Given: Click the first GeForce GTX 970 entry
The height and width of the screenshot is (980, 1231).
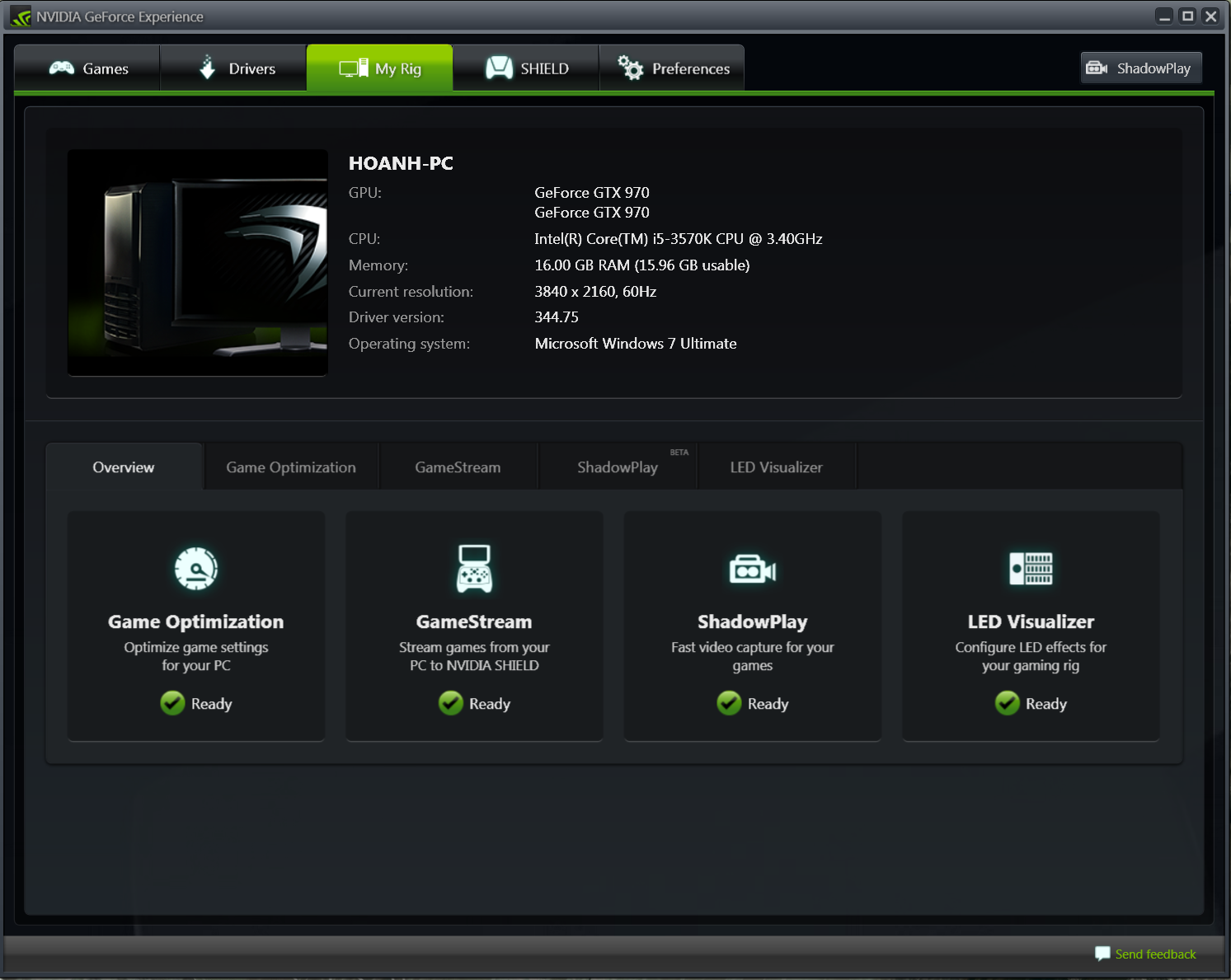Looking at the screenshot, I should (592, 193).
